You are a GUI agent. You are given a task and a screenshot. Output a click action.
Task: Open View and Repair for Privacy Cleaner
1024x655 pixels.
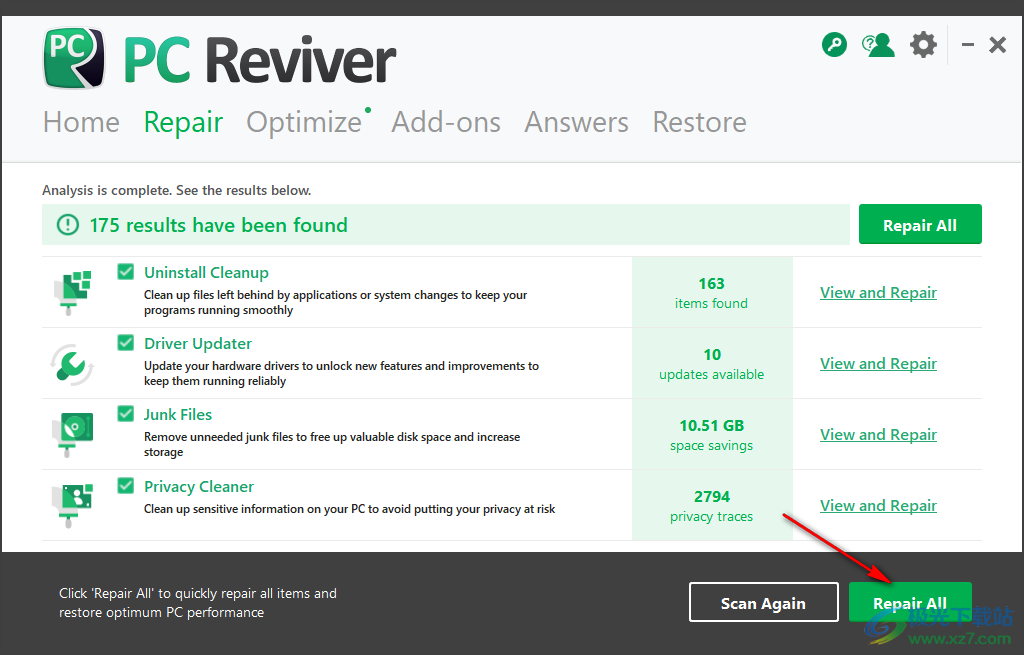tap(878, 506)
